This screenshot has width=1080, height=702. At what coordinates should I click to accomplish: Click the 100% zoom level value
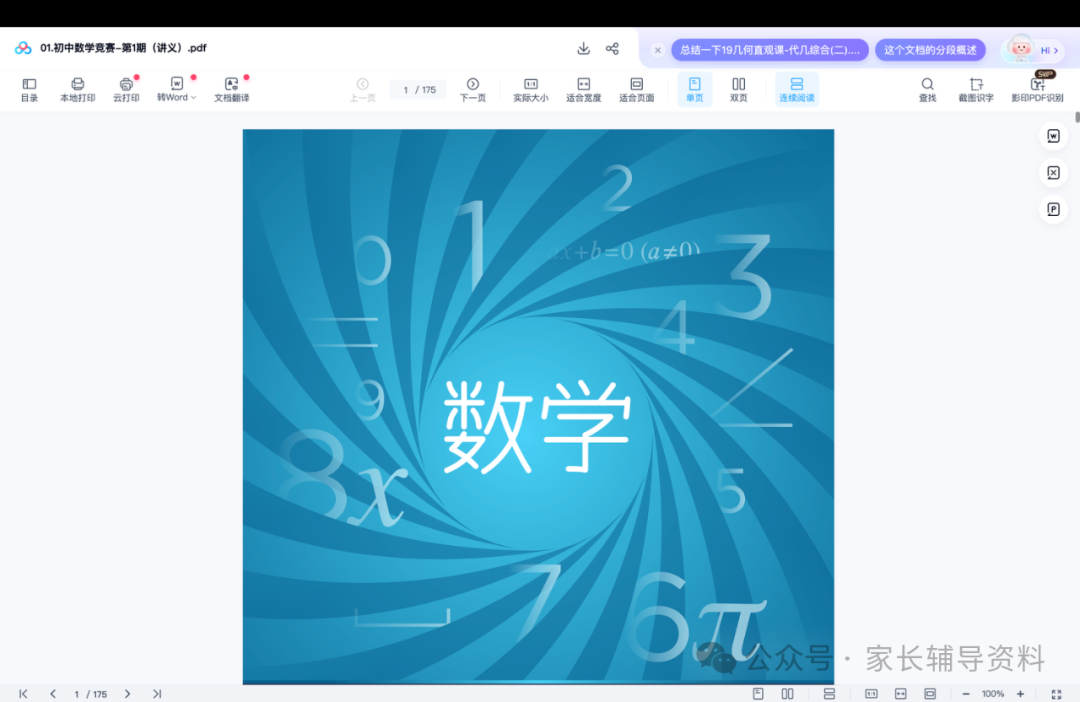(993, 694)
